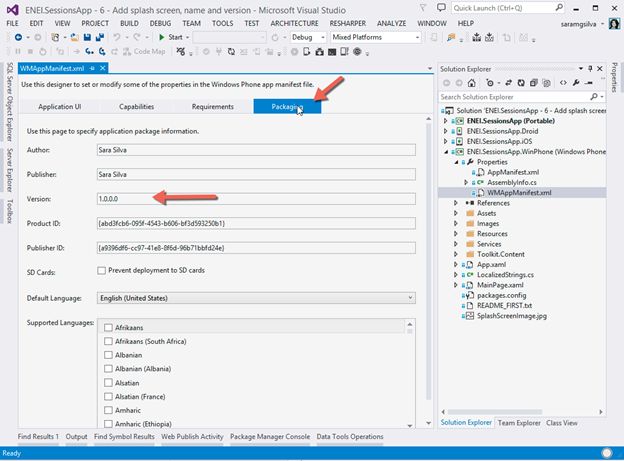This screenshot has height=461, width=624.
Task: Click the View Code icon in Solution Explorer
Action: 564,83
